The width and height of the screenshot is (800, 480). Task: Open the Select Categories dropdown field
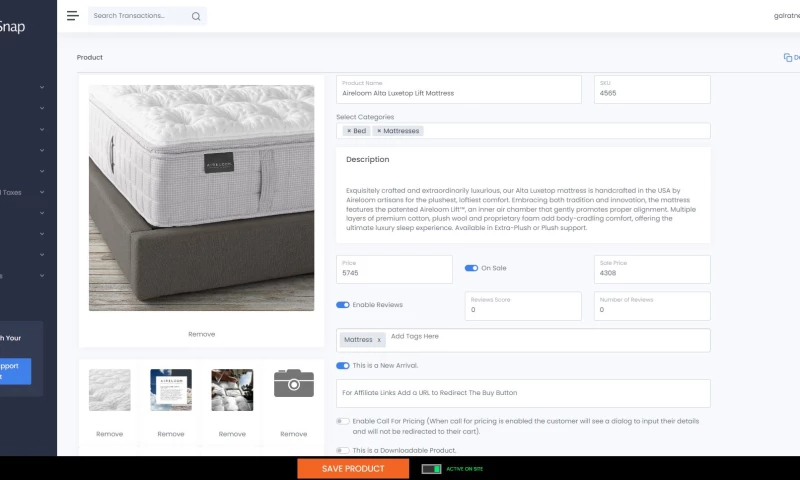point(560,131)
